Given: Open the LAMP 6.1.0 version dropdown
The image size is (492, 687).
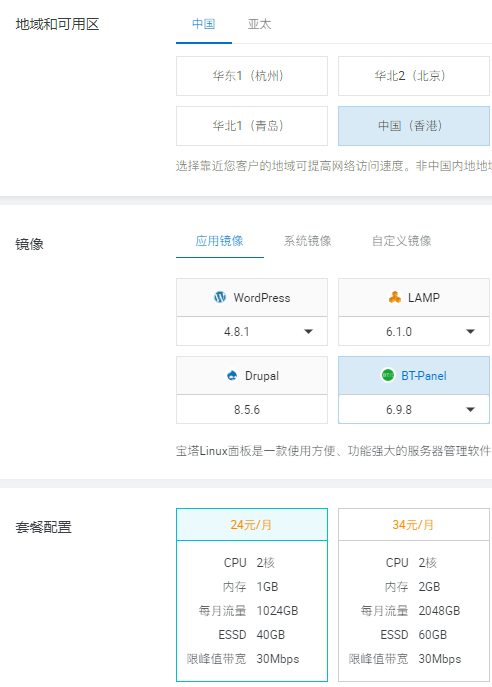Looking at the screenshot, I should click(414, 332).
